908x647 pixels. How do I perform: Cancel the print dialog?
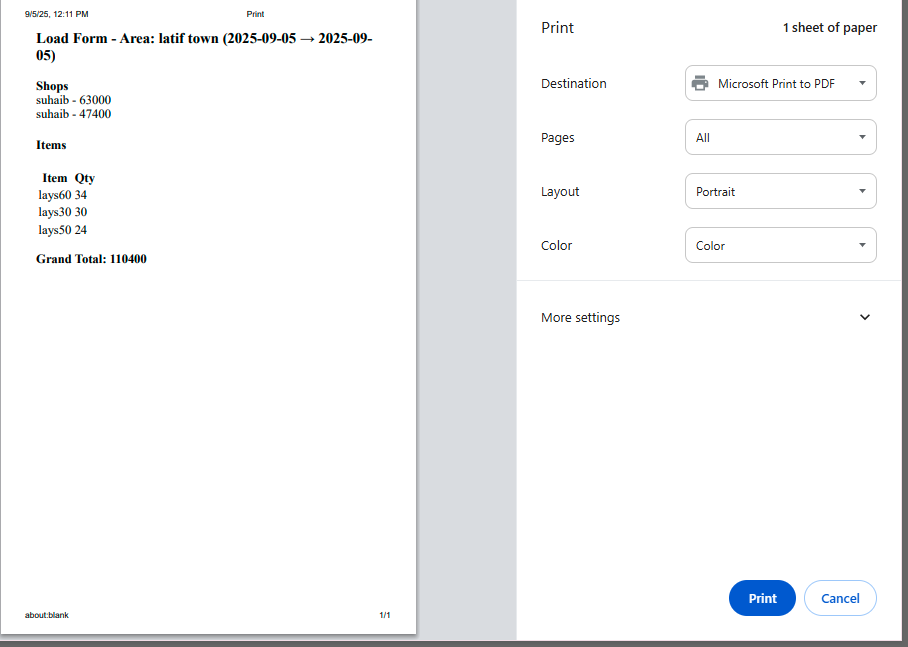(x=839, y=598)
